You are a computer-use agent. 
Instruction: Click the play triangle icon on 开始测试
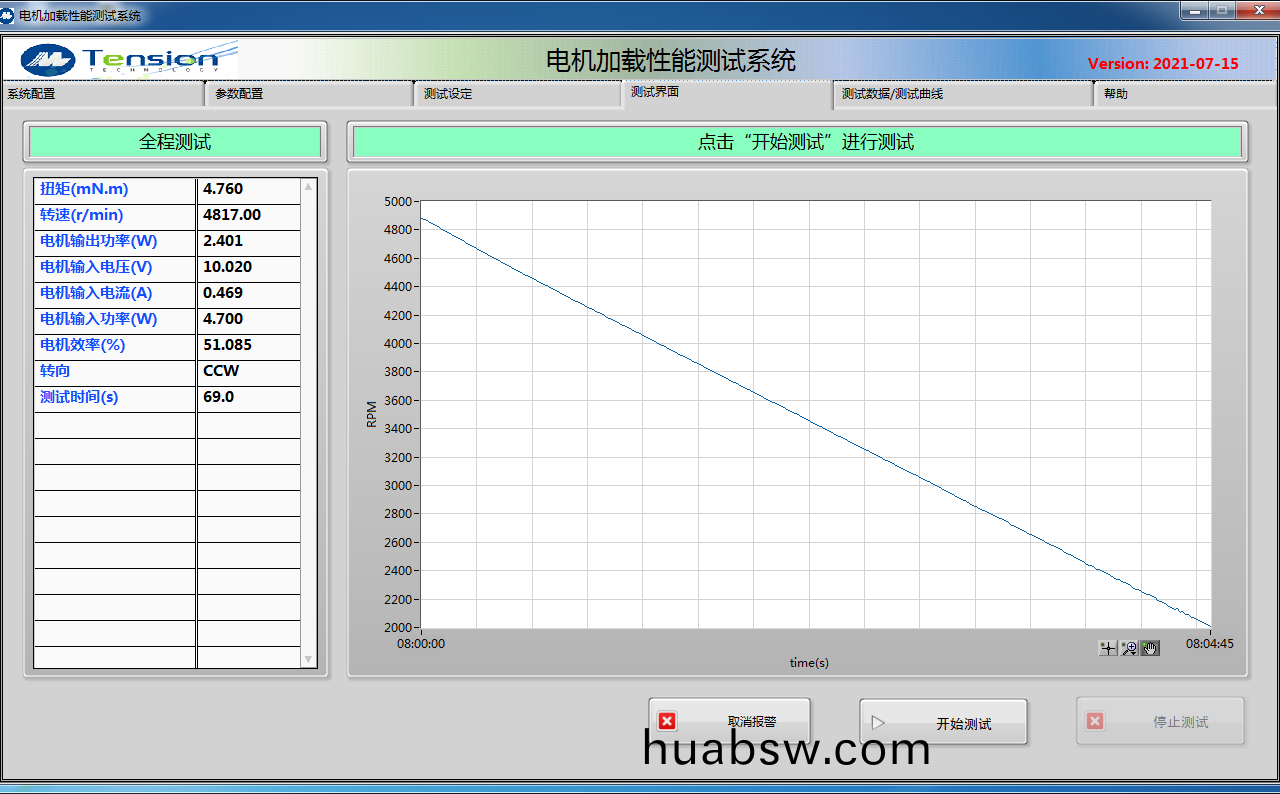tap(878, 722)
